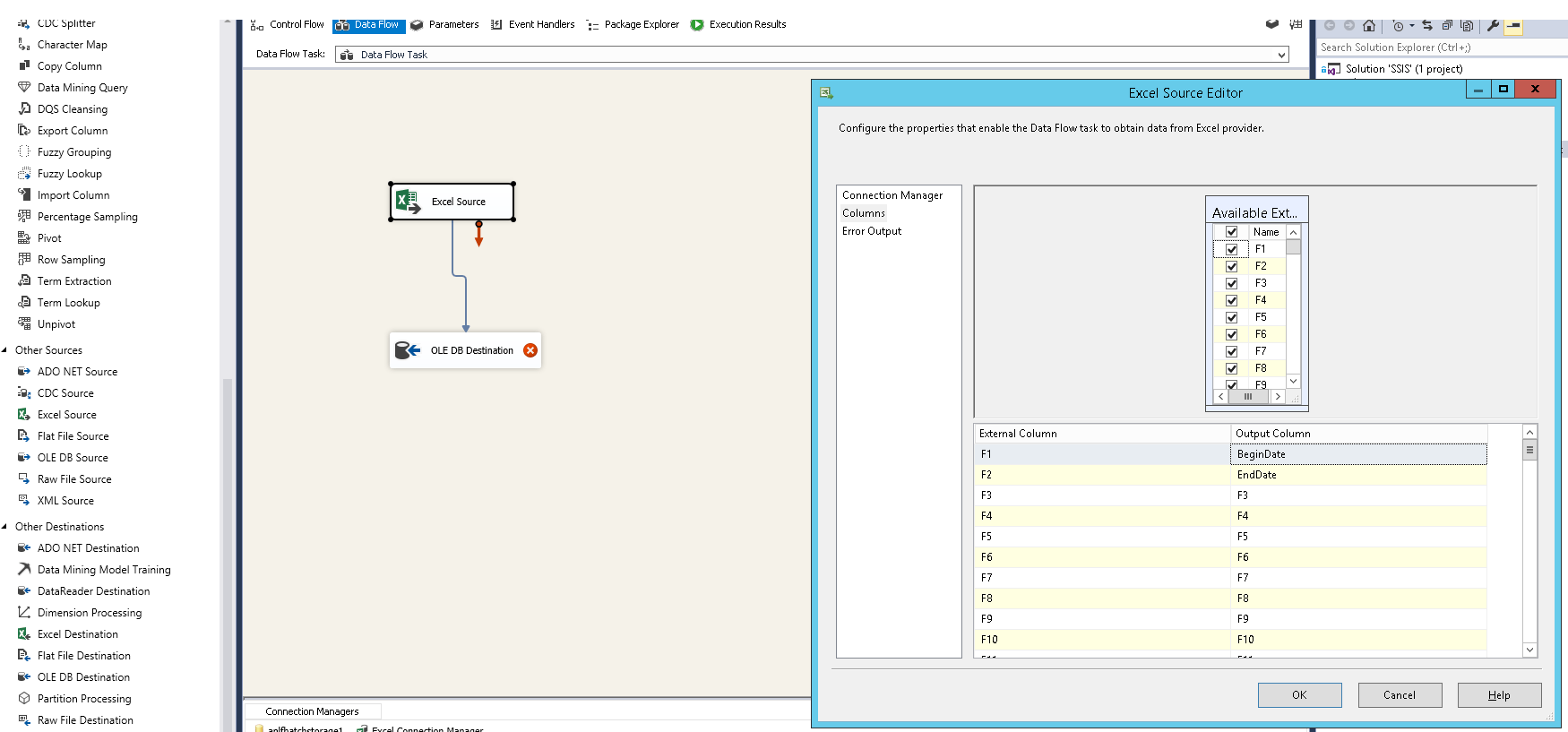
Task: Edit the EndDate output column cell
Action: coord(1358,475)
